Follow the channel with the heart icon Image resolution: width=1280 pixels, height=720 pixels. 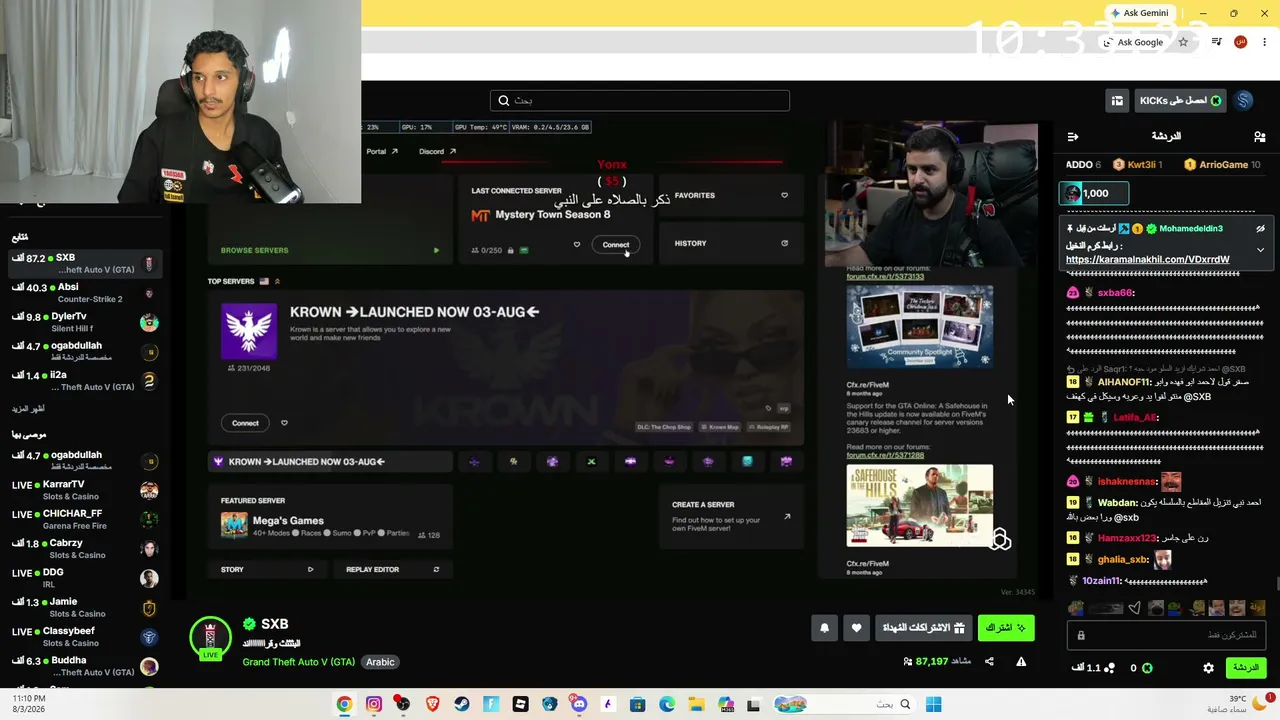click(856, 627)
